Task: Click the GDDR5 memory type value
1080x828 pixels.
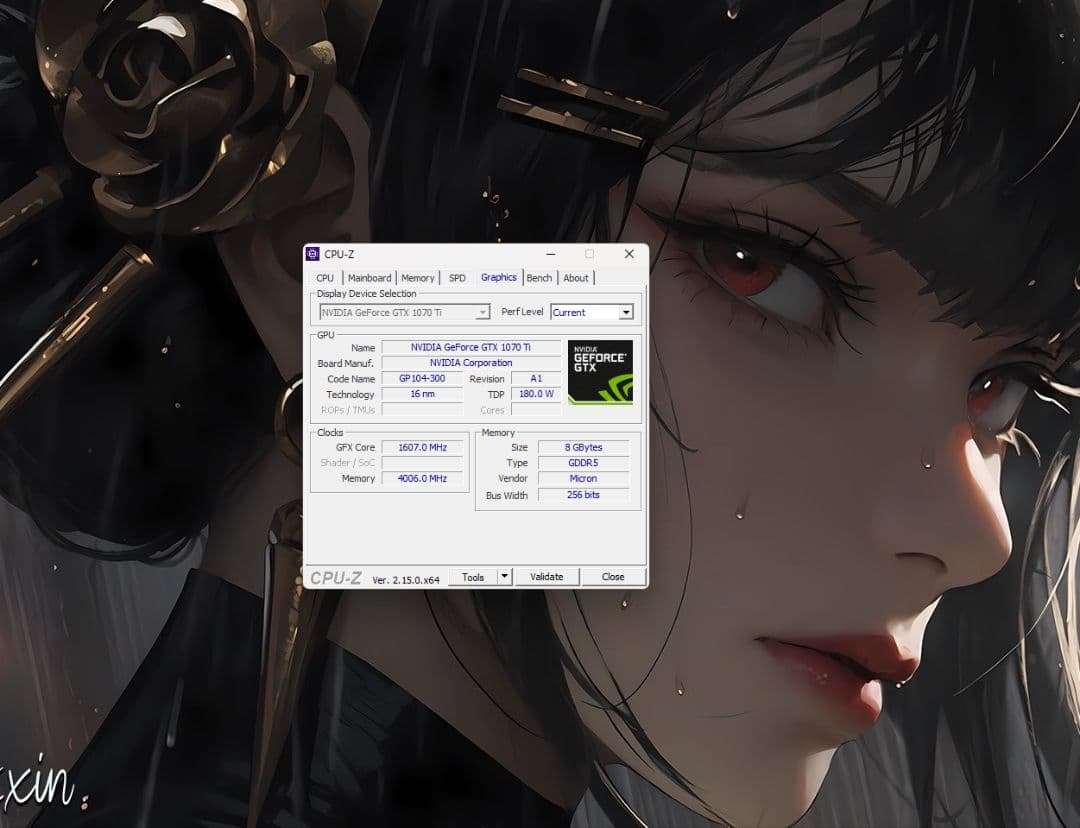Action: 583,463
